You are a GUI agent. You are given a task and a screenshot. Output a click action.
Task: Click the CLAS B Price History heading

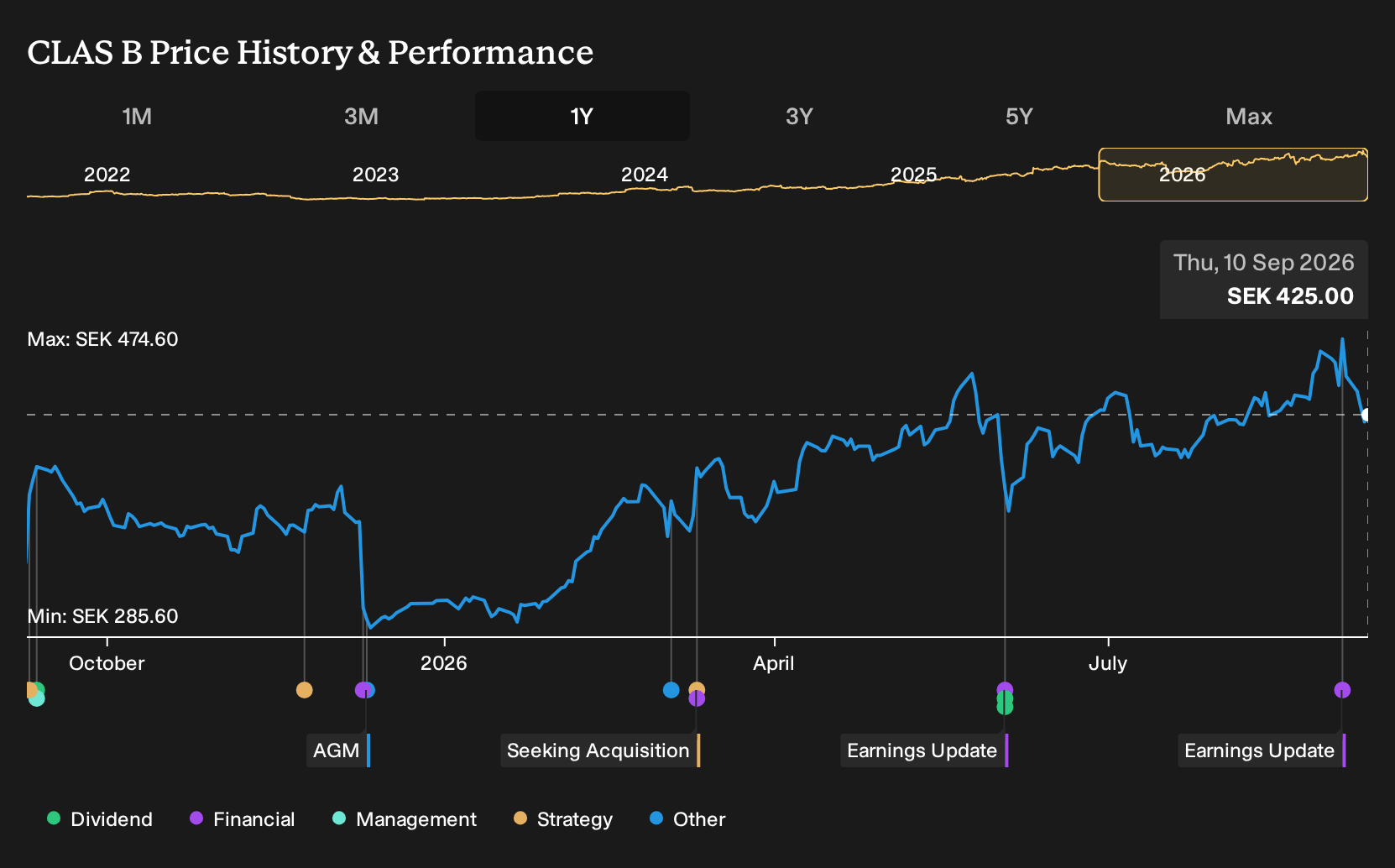311,52
